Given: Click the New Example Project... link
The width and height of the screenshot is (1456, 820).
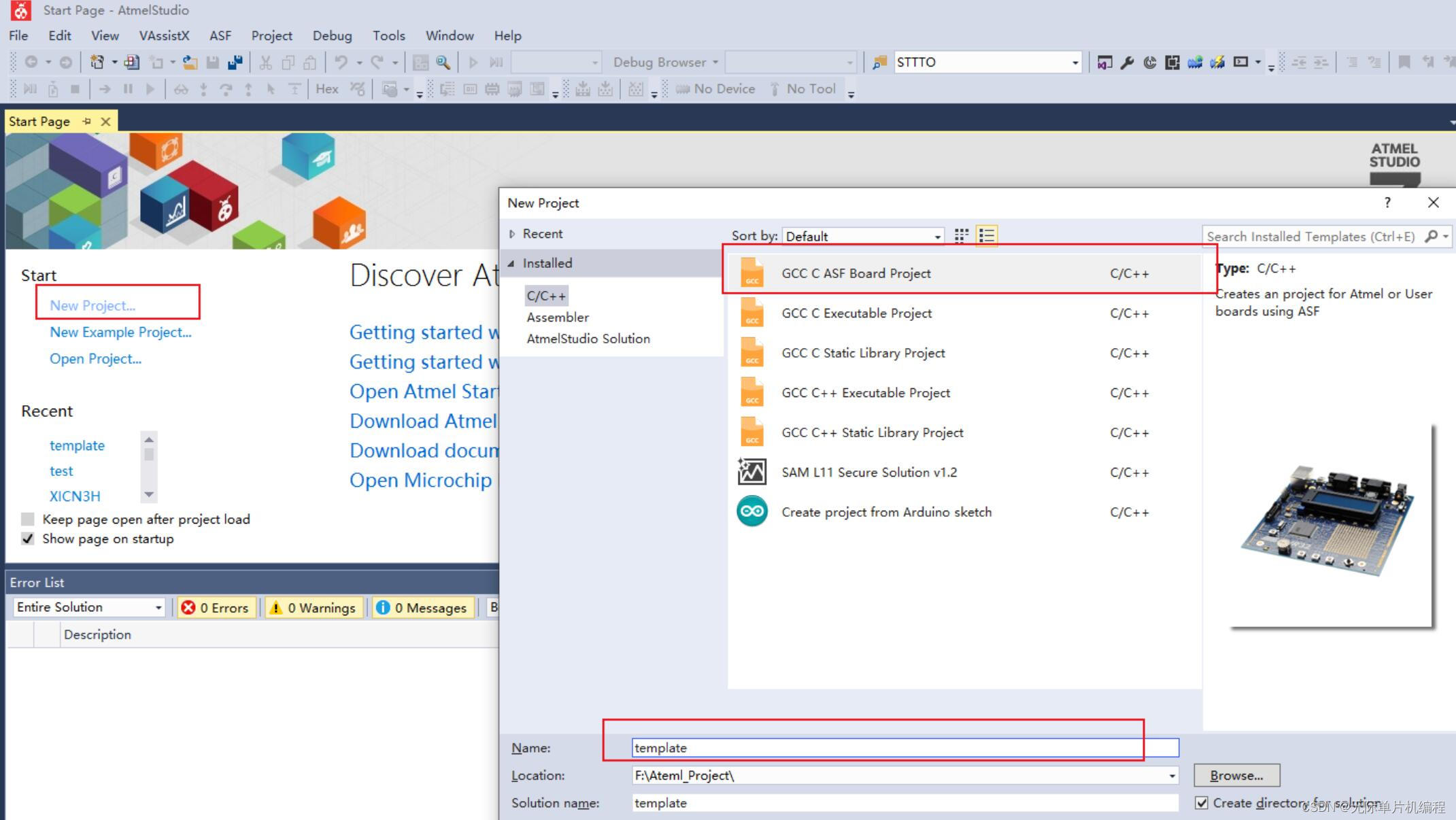Looking at the screenshot, I should pos(120,332).
